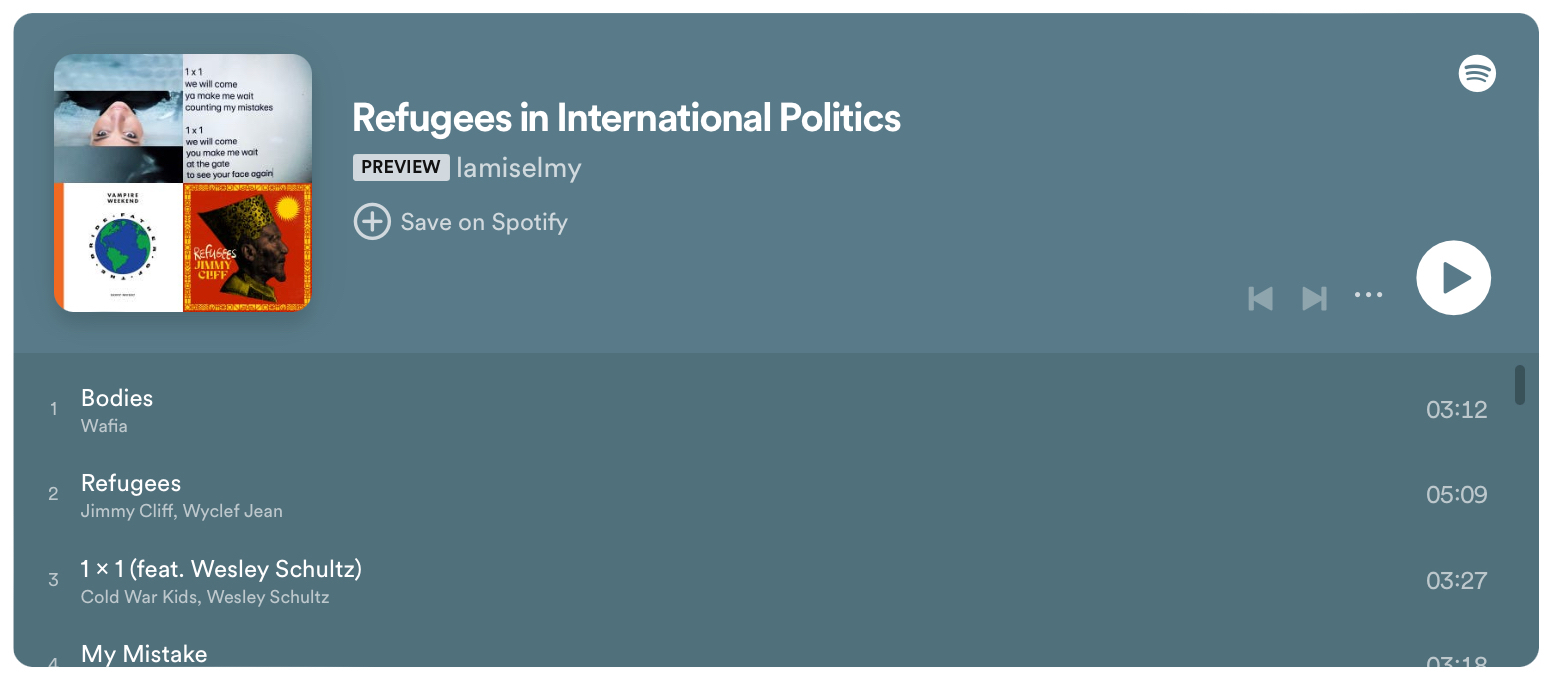Viewport: 1554px width, 680px height.
Task: Play 1 × 1 (feat. Wesley Schultz)
Action: pos(221,569)
